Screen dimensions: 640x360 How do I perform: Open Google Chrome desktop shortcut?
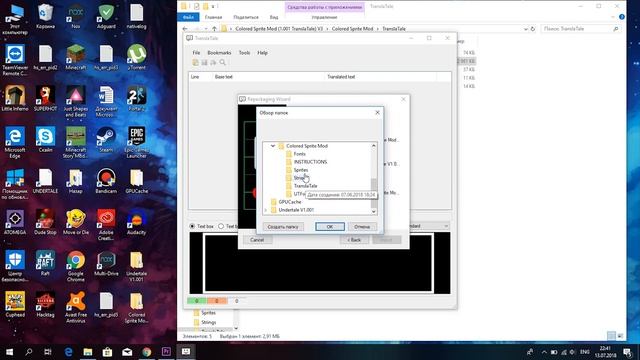(76, 266)
